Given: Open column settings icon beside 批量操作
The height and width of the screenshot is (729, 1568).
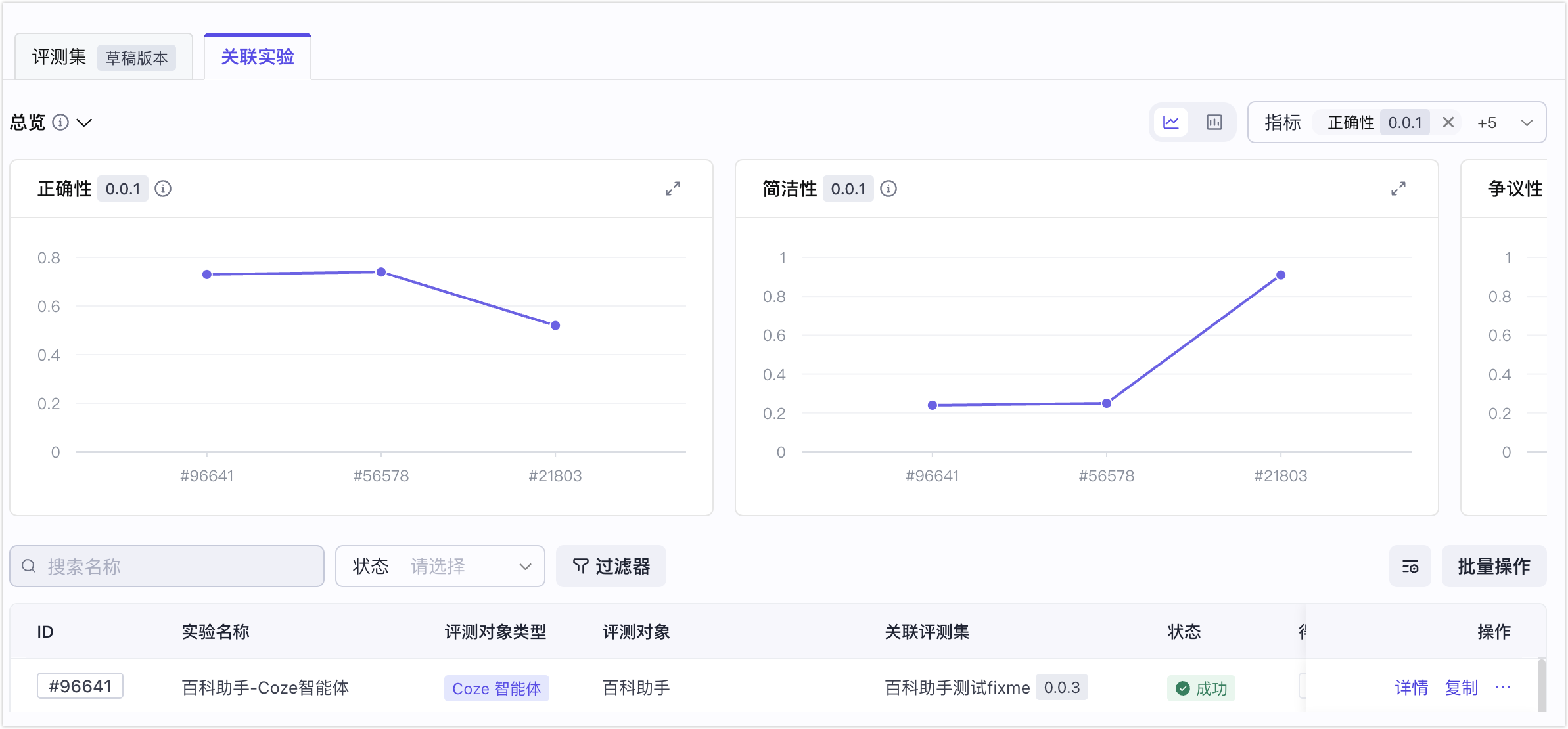Looking at the screenshot, I should [x=1410, y=567].
